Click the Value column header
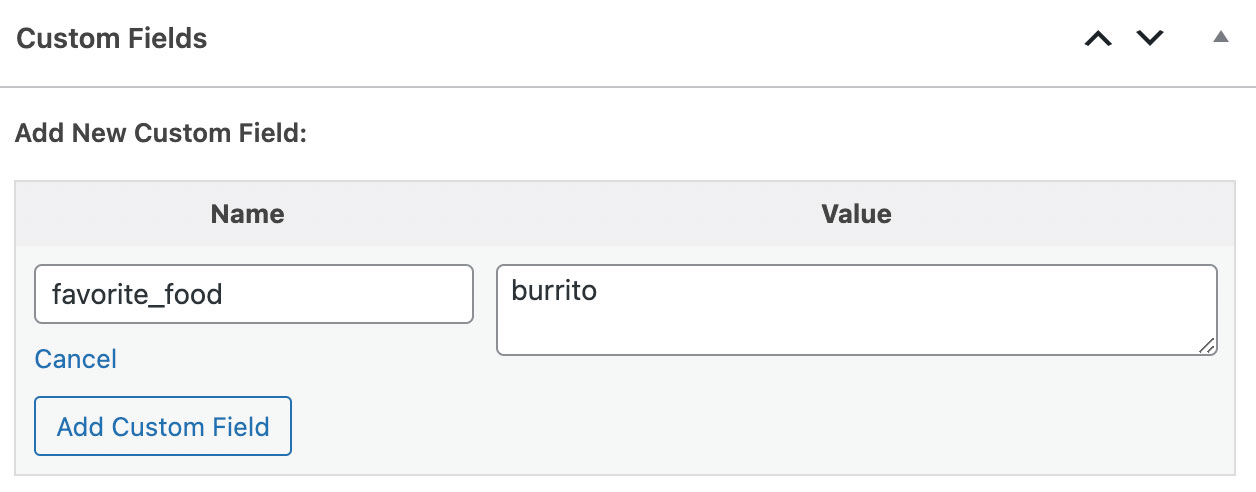This screenshot has width=1256, height=492. coord(856,214)
